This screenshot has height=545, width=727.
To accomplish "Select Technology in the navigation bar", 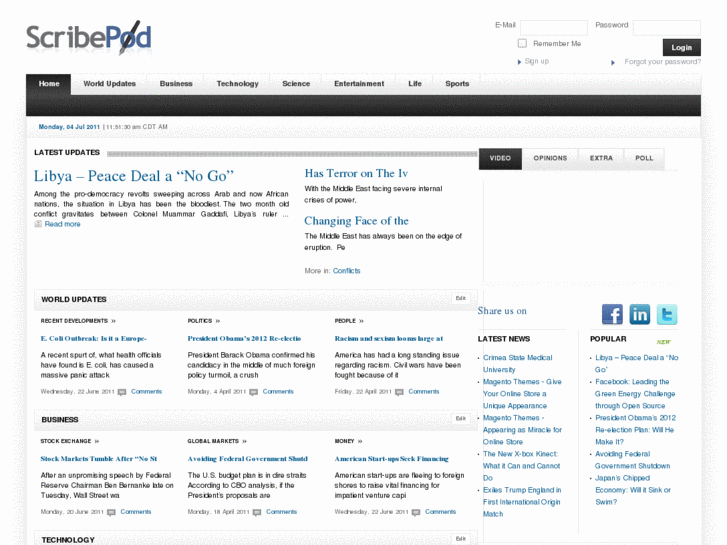I will 237,84.
